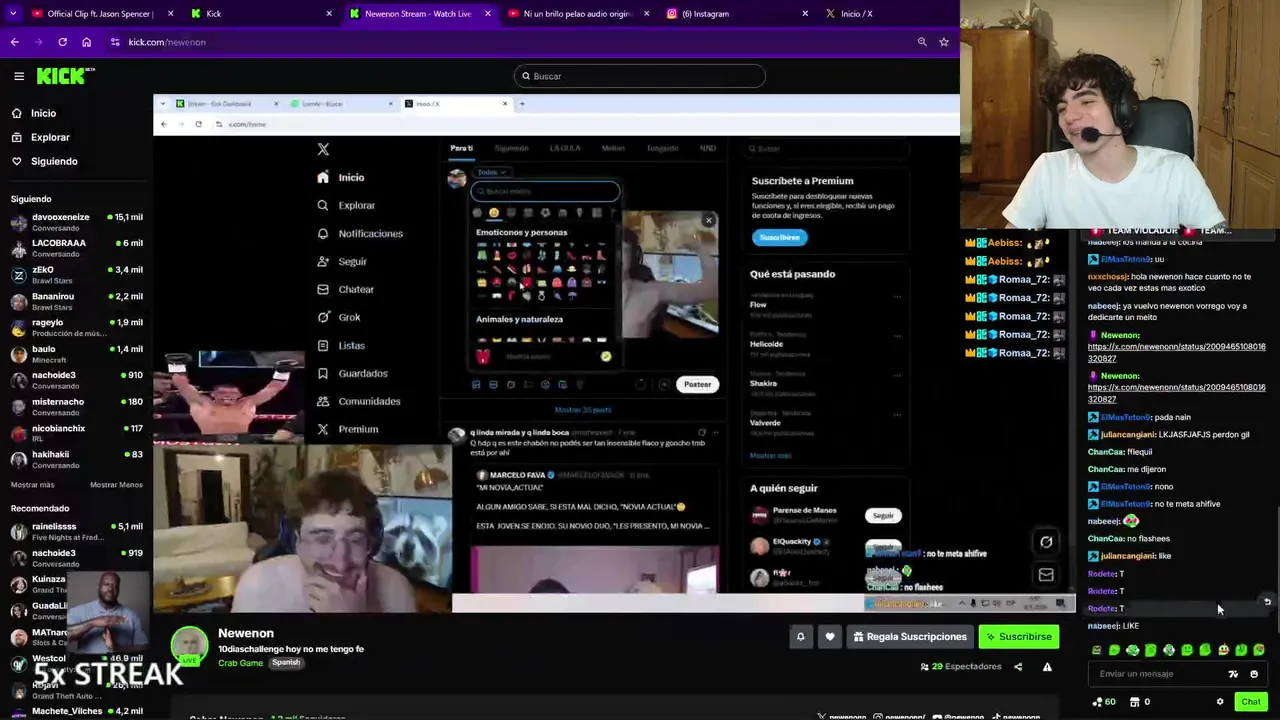Open Machete_Vilches recommended channel

77,711
